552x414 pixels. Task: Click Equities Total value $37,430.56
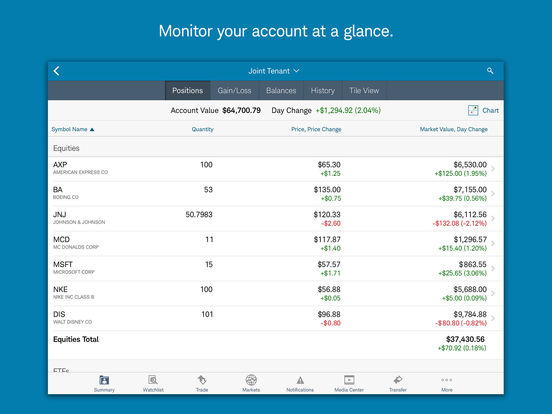465,339
